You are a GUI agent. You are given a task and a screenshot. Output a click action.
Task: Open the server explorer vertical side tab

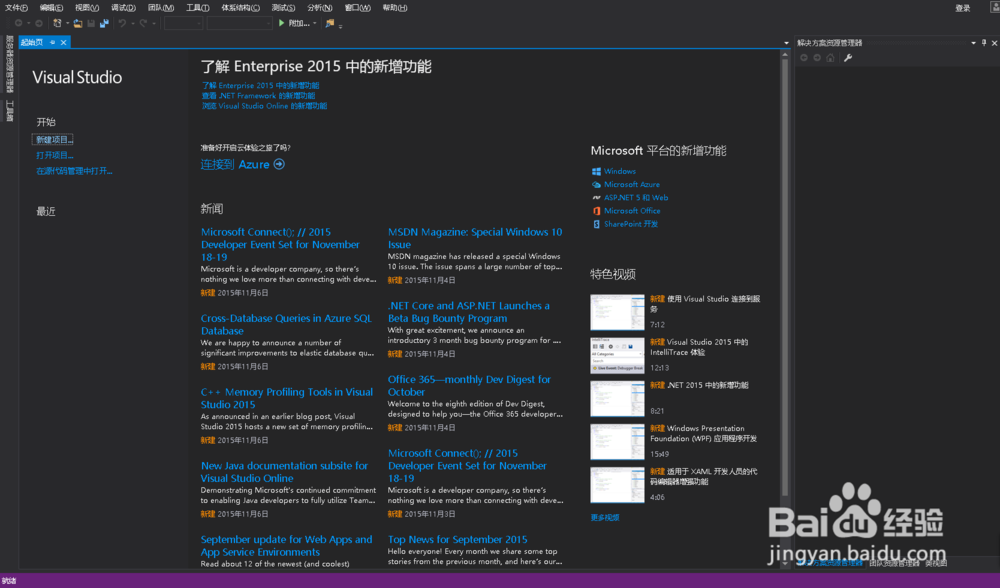9,64
